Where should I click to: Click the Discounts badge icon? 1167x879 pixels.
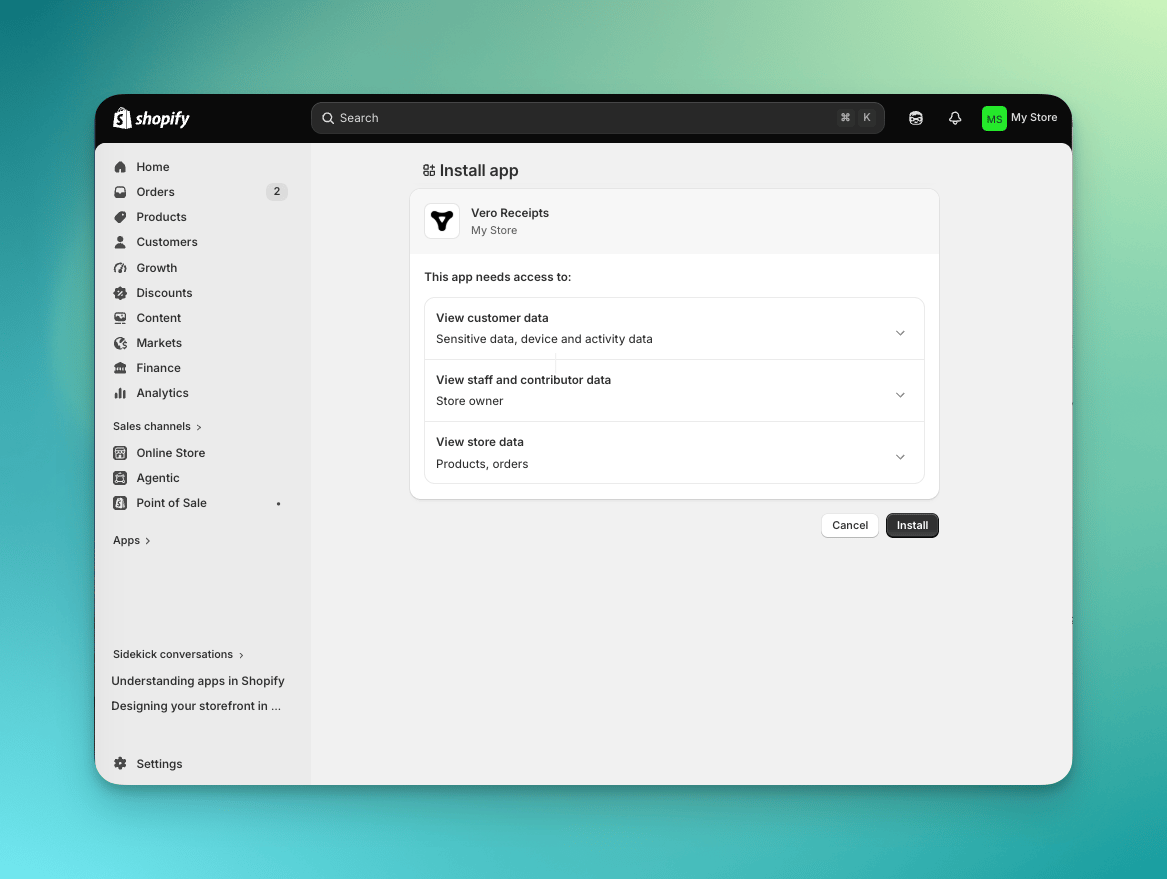(x=120, y=293)
